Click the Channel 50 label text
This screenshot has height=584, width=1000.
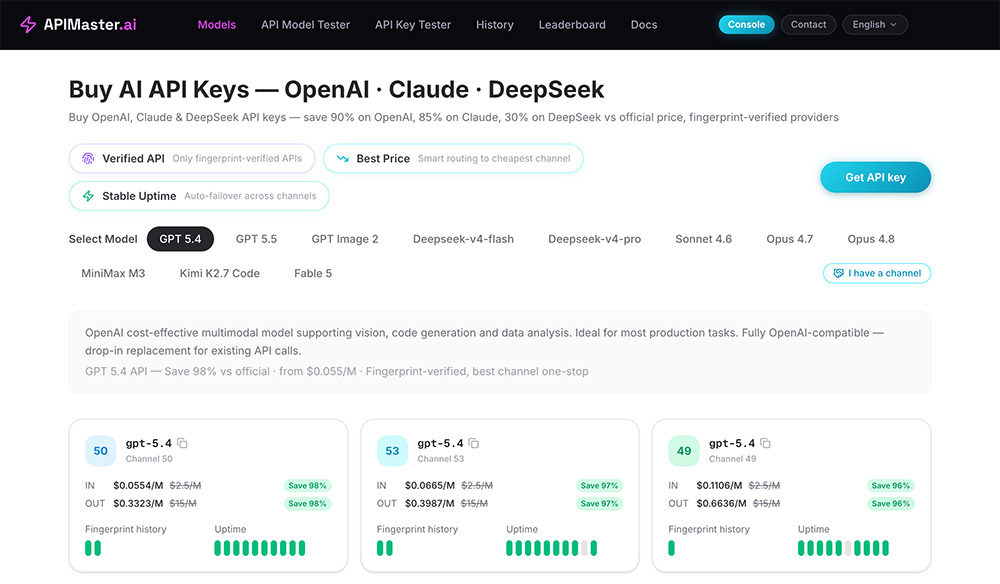pyautogui.click(x=149, y=459)
